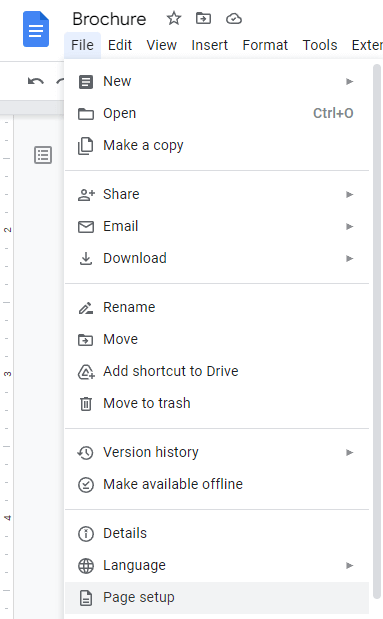The height and width of the screenshot is (619, 383).
Task: Click the File menu scrollbar
Action: (377, 332)
